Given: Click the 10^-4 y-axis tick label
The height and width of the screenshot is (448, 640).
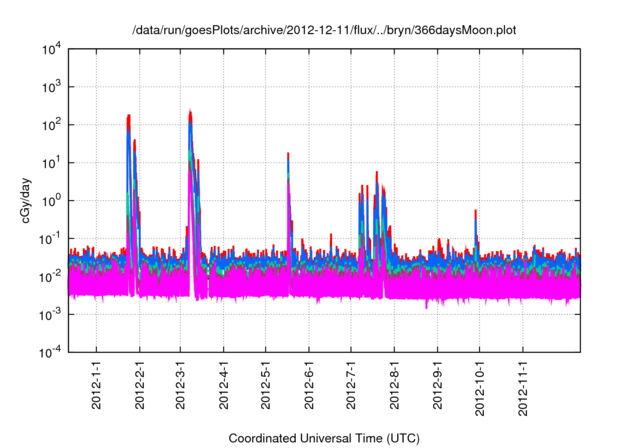Looking at the screenshot, I should tap(50, 351).
